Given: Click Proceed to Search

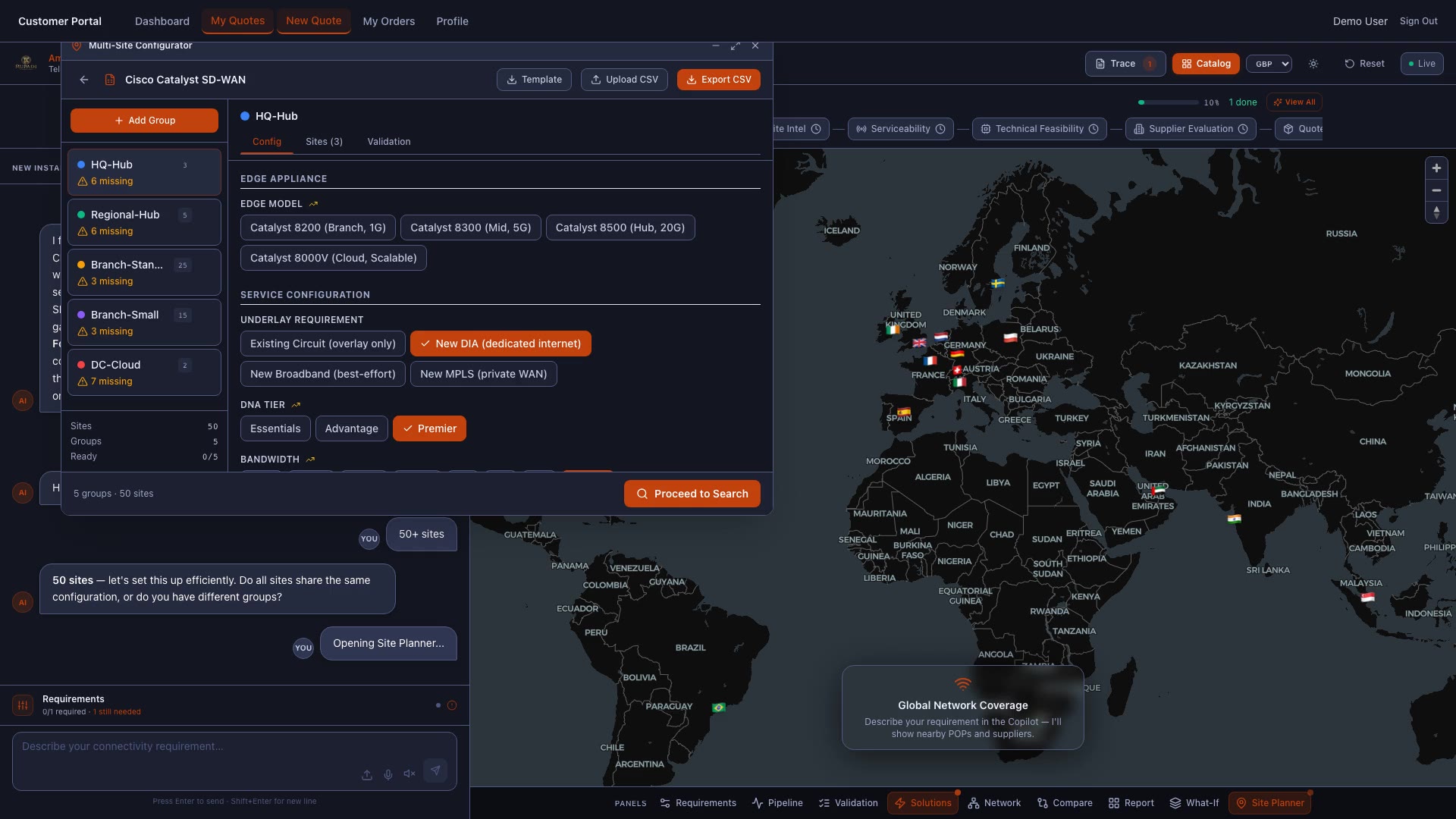Looking at the screenshot, I should tap(692, 494).
